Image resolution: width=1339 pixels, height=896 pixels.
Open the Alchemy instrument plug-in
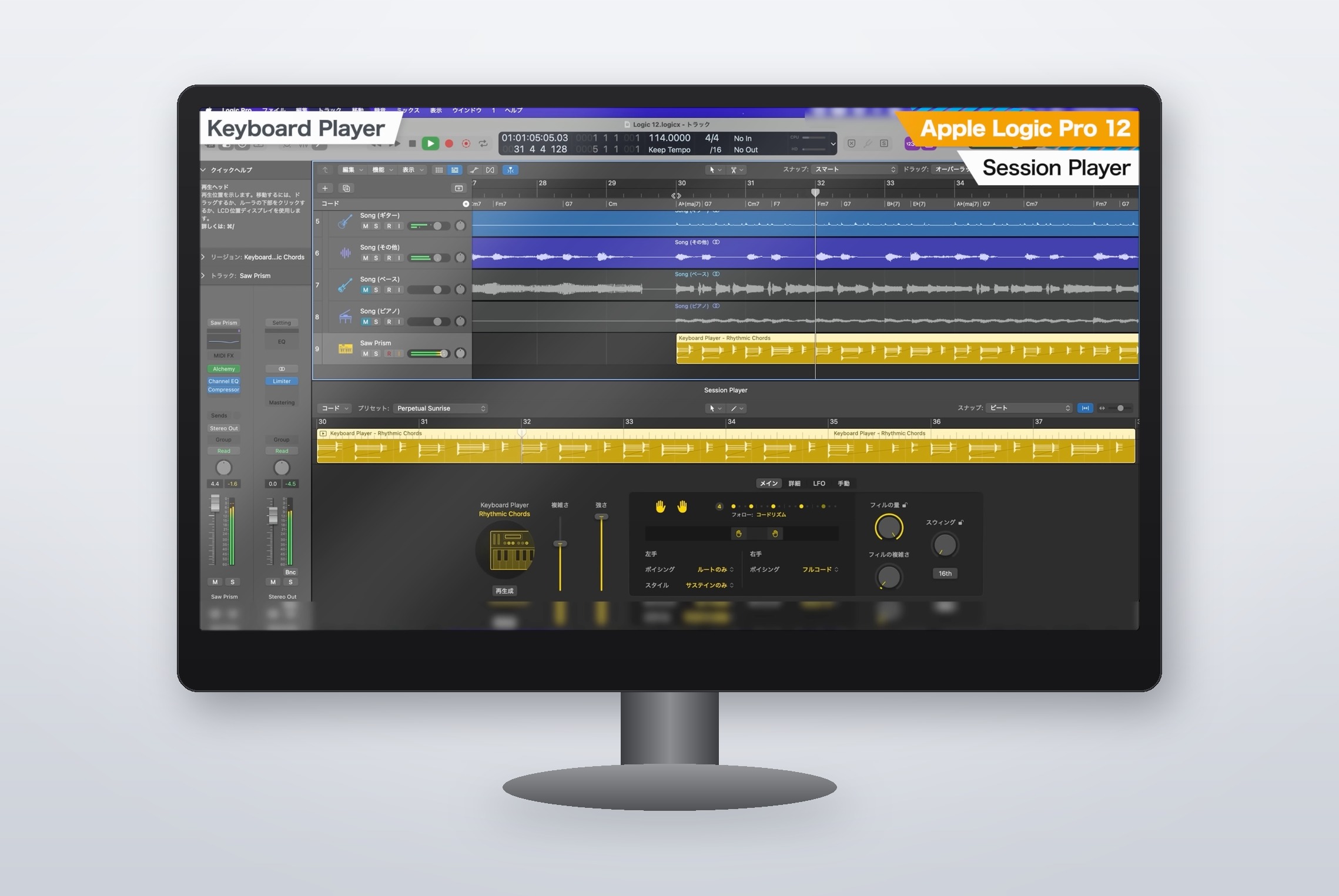(223, 369)
